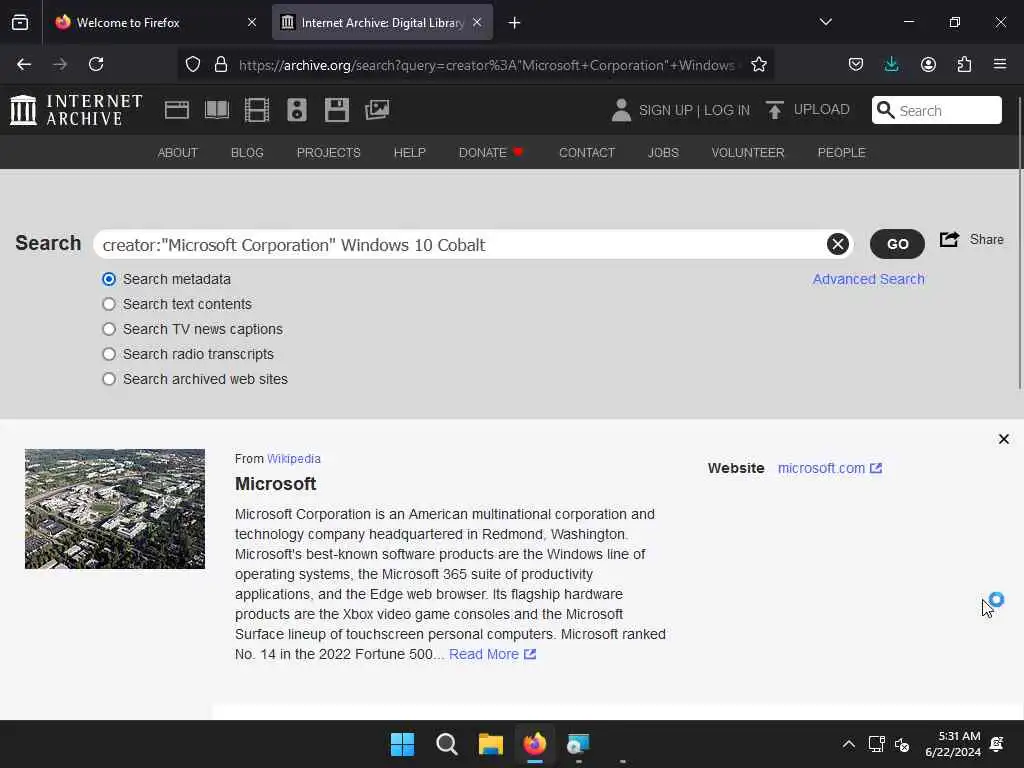
Task: Click the page vertical scrollbar
Action: click(x=1019, y=242)
